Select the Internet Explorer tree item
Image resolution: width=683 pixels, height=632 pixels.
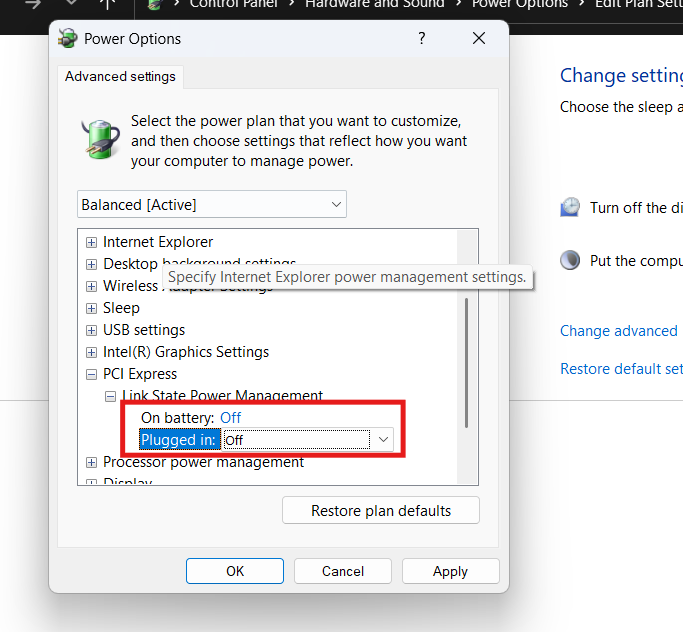(x=158, y=242)
